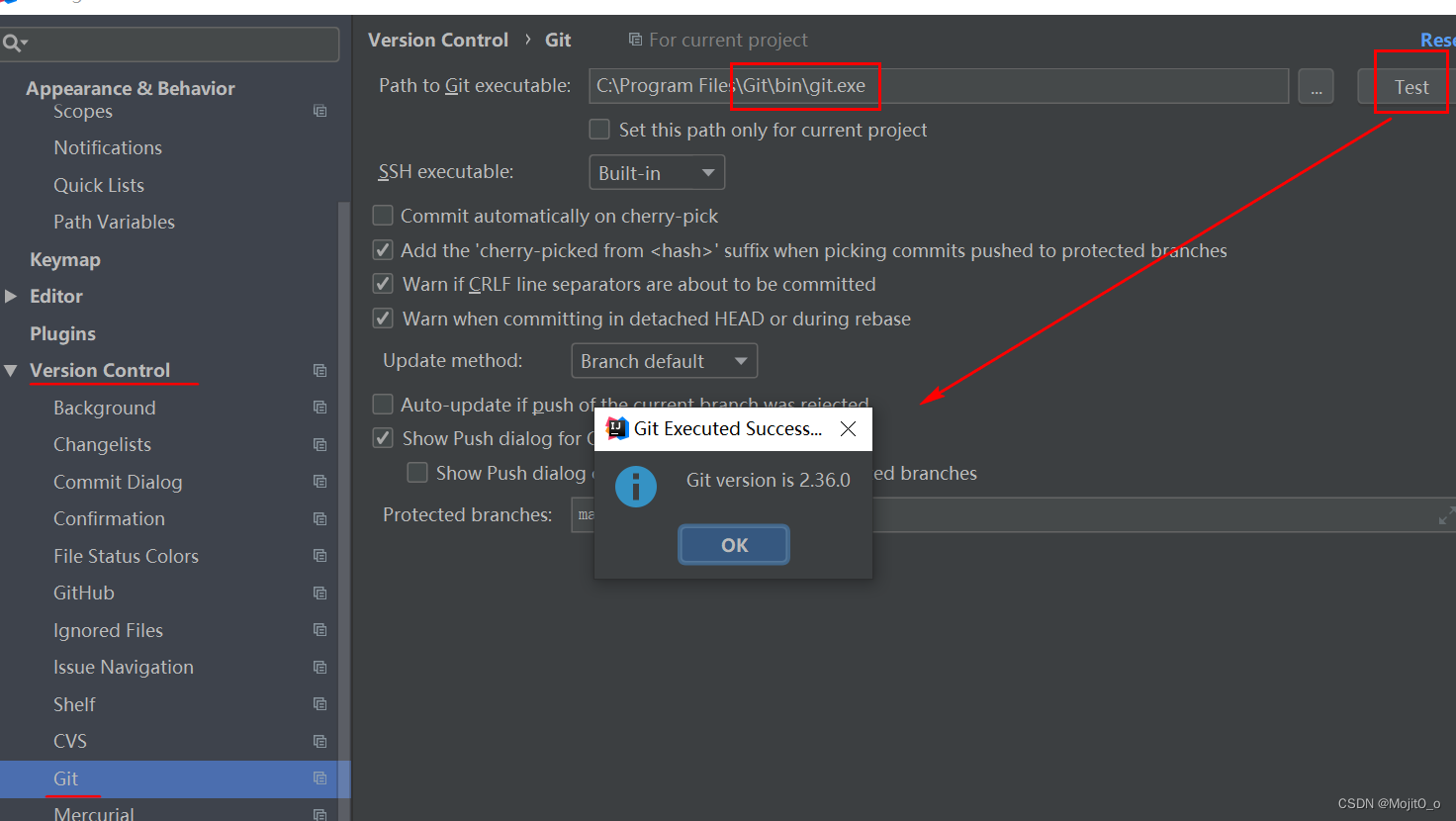Click the Reset link

[1437, 40]
